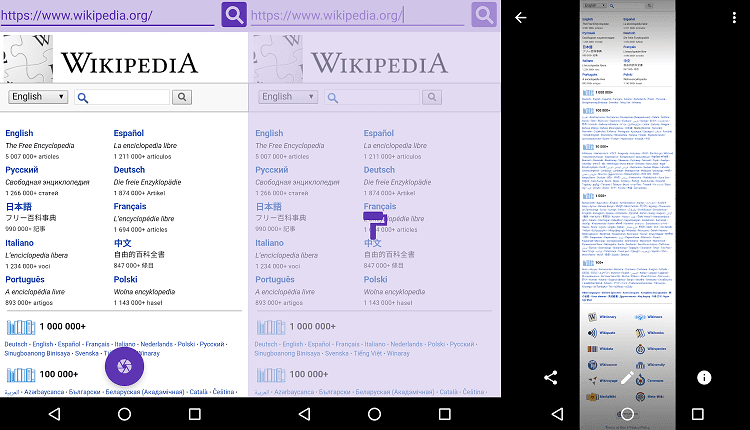The width and height of the screenshot is (750, 430).
Task: Click Tiếng Việt link on middle screen
Action: click(x=368, y=353)
